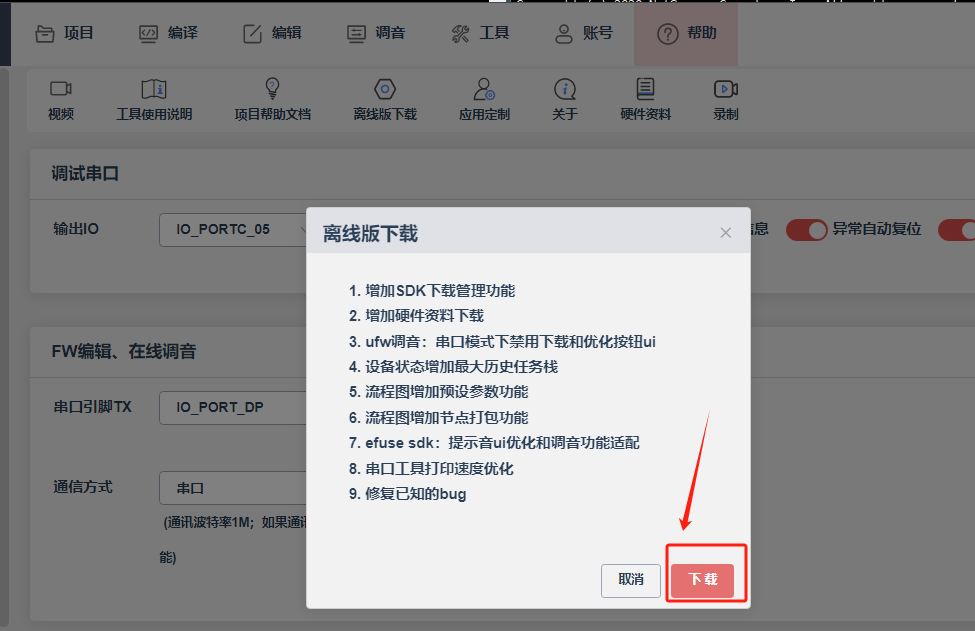The height and width of the screenshot is (631, 975).
Task: Expand the 通信方式 串口 dropdown
Action: pyautogui.click(x=233, y=488)
